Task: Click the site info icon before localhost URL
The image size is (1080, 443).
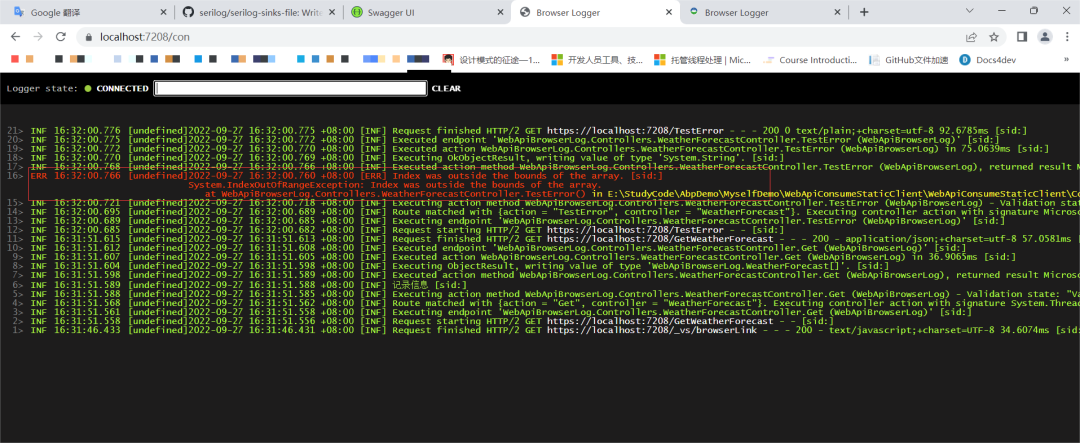Action: click(x=88, y=37)
